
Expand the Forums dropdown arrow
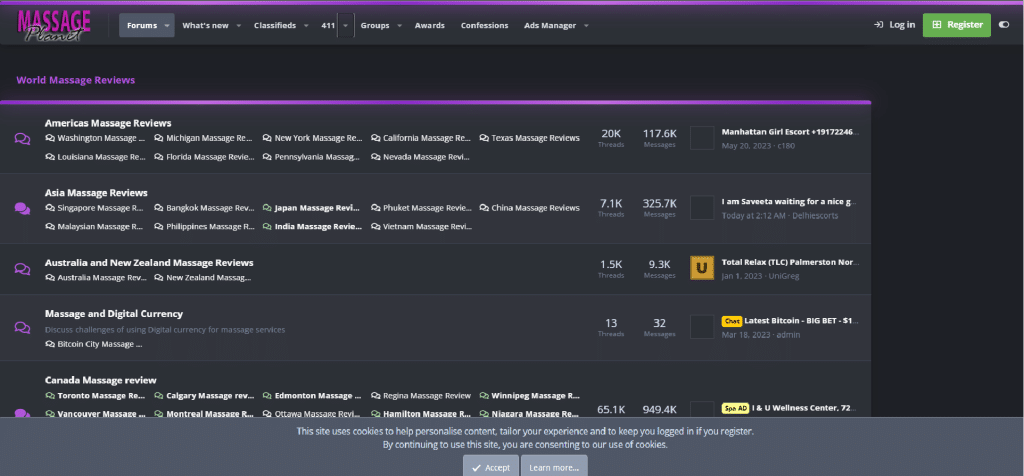click(167, 25)
